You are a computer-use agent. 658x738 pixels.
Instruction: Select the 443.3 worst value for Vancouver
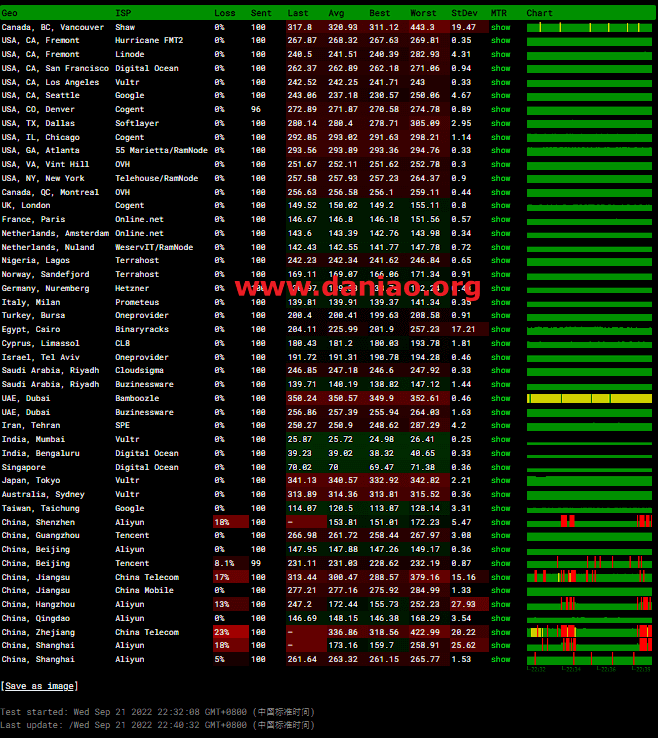point(422,27)
